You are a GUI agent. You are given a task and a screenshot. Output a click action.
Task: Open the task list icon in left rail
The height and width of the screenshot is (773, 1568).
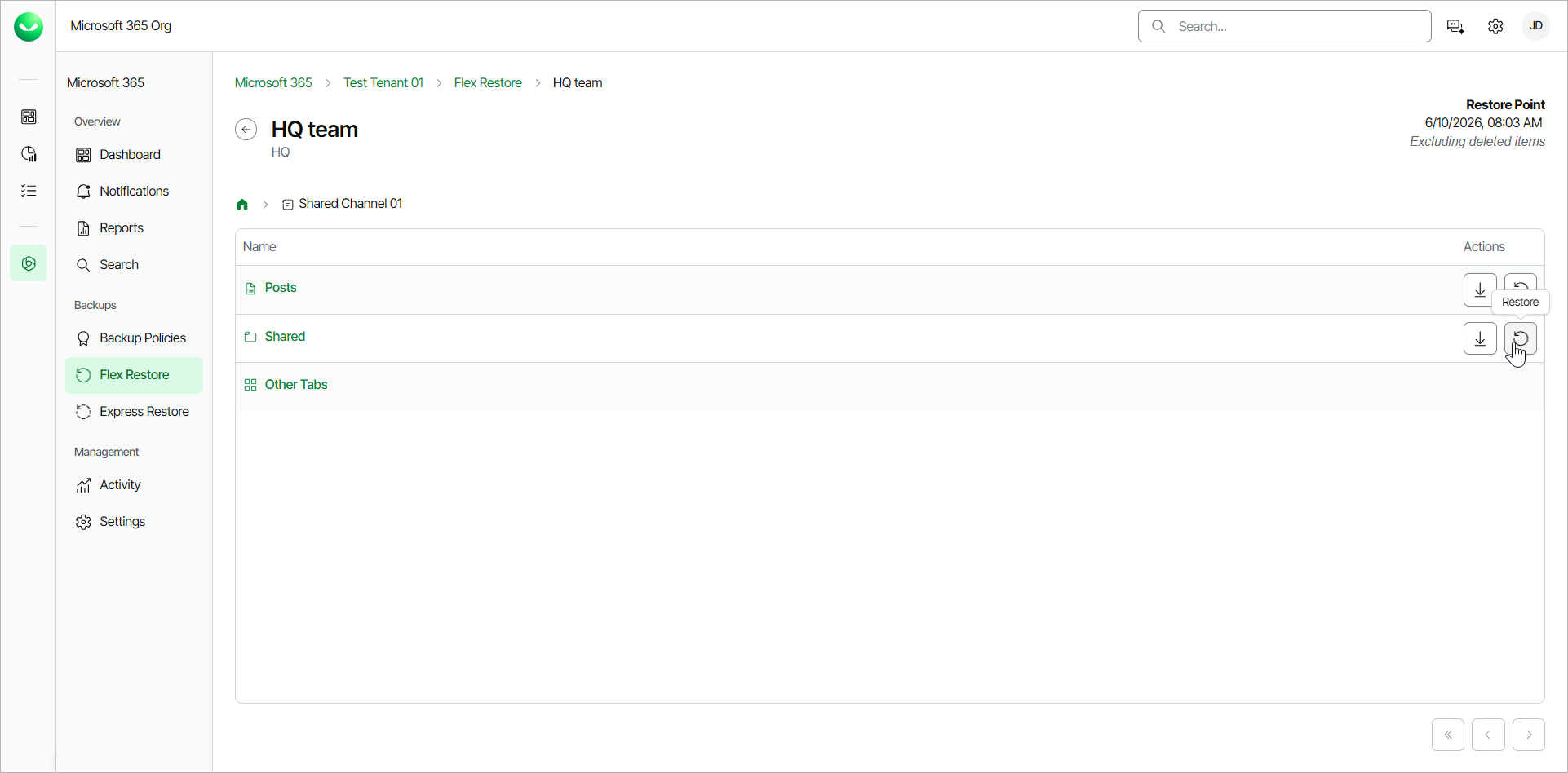tap(29, 191)
